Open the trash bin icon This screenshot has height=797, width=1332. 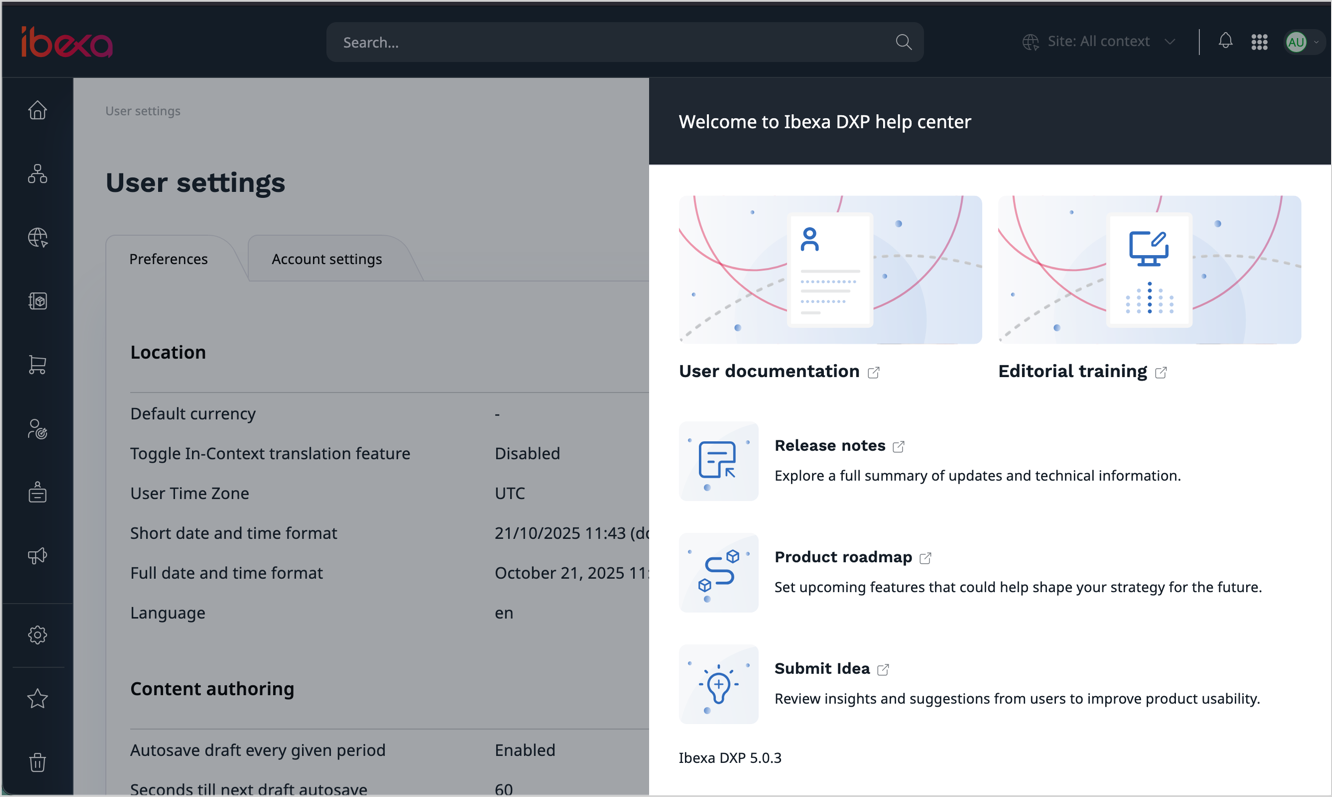[37, 763]
